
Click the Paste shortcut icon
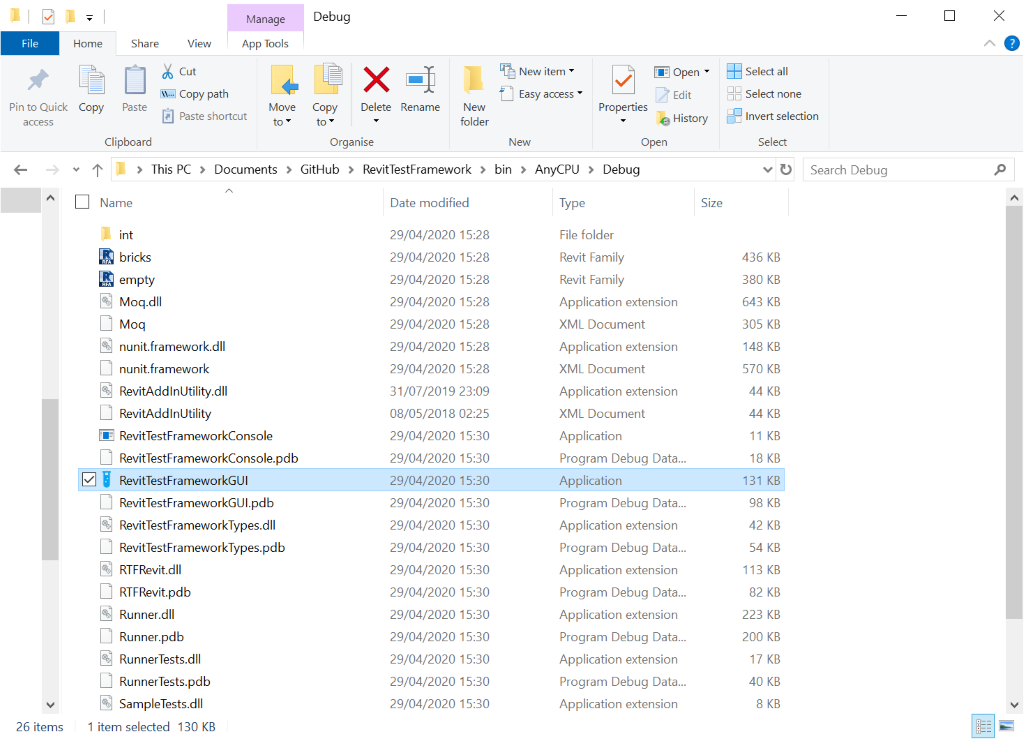[168, 116]
